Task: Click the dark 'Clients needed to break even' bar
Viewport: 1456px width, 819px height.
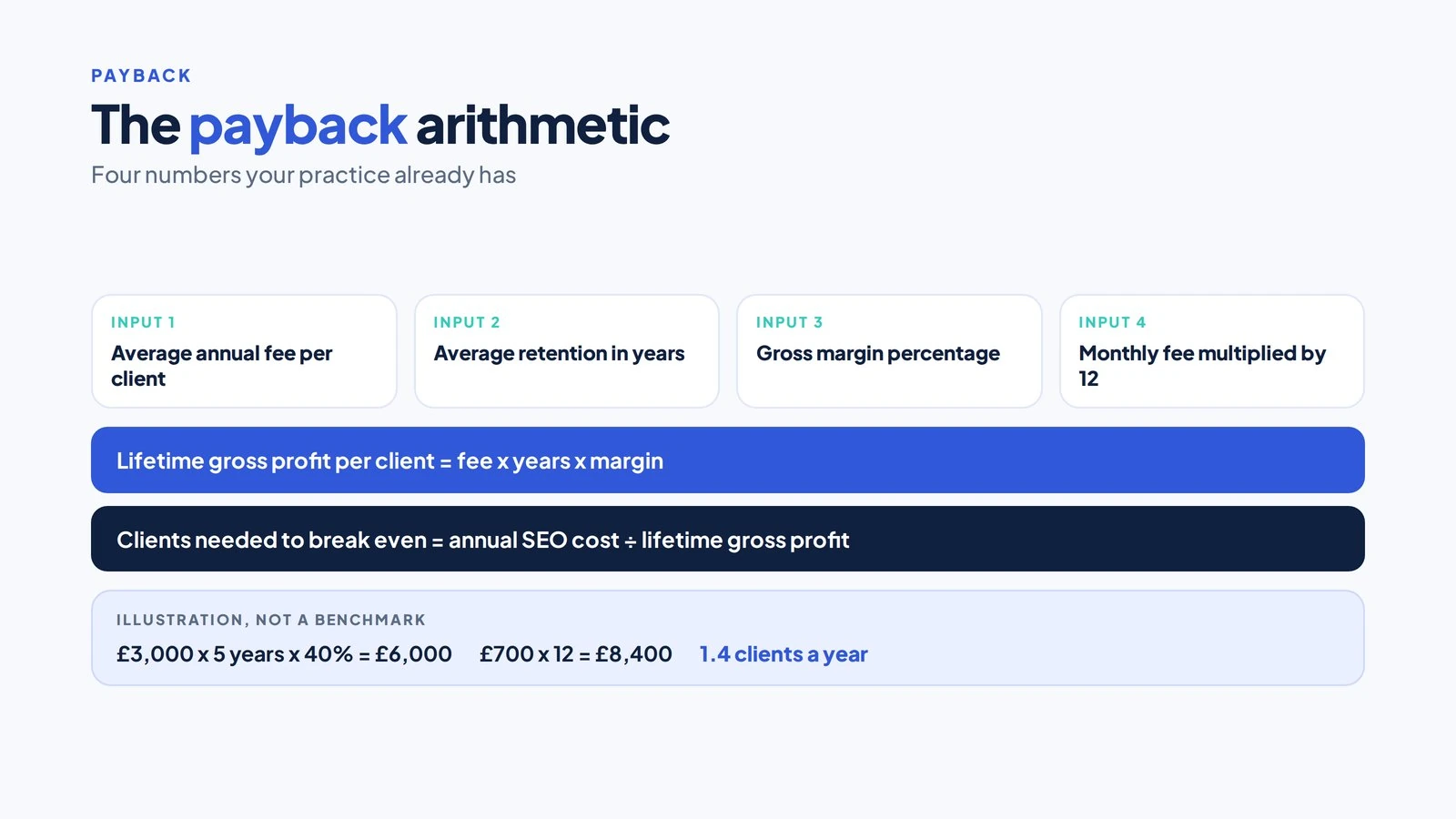Action: 728,539
